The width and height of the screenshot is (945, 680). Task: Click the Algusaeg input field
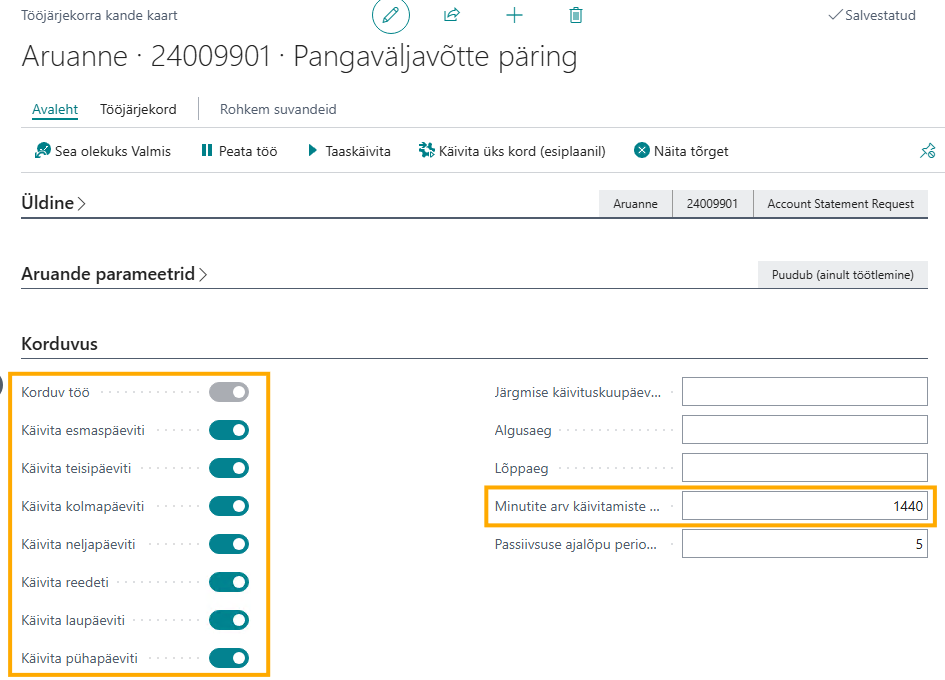[805, 430]
